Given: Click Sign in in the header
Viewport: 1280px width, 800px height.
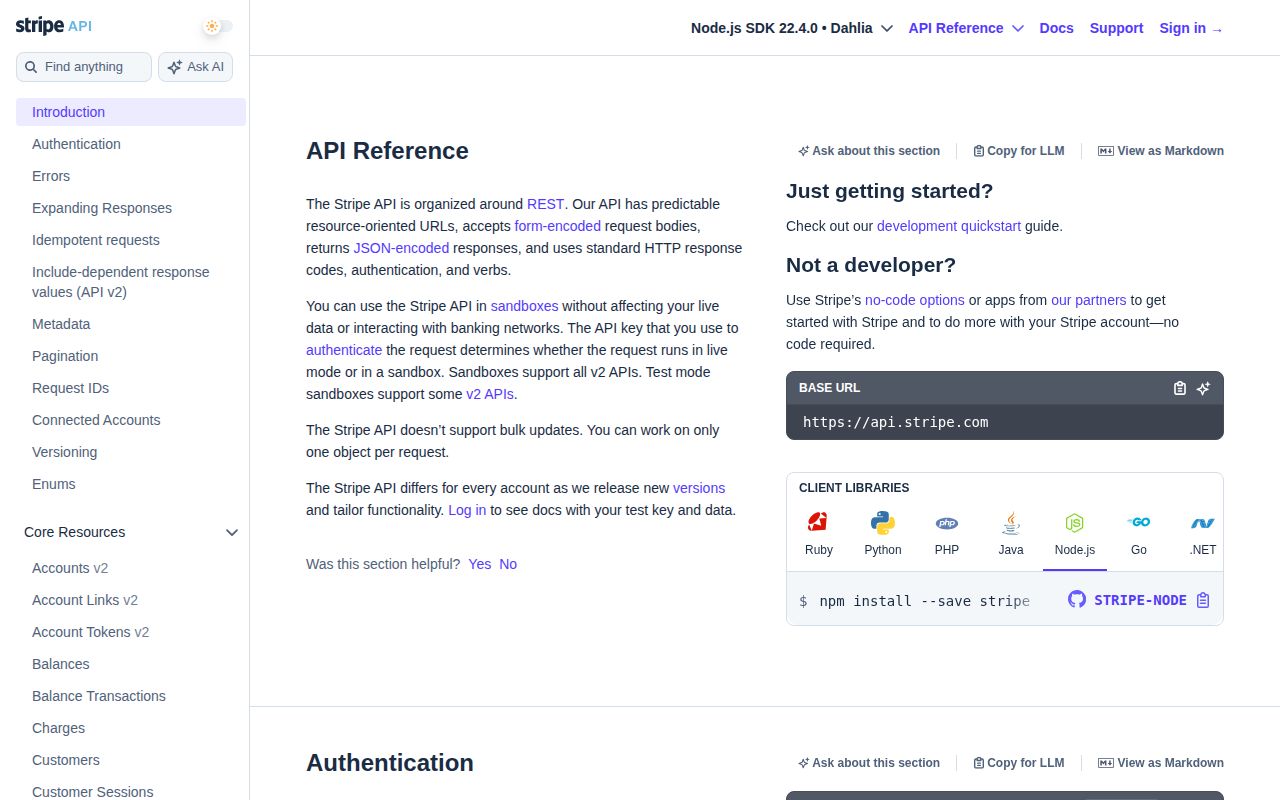Looking at the screenshot, I should pyautogui.click(x=1191, y=28).
